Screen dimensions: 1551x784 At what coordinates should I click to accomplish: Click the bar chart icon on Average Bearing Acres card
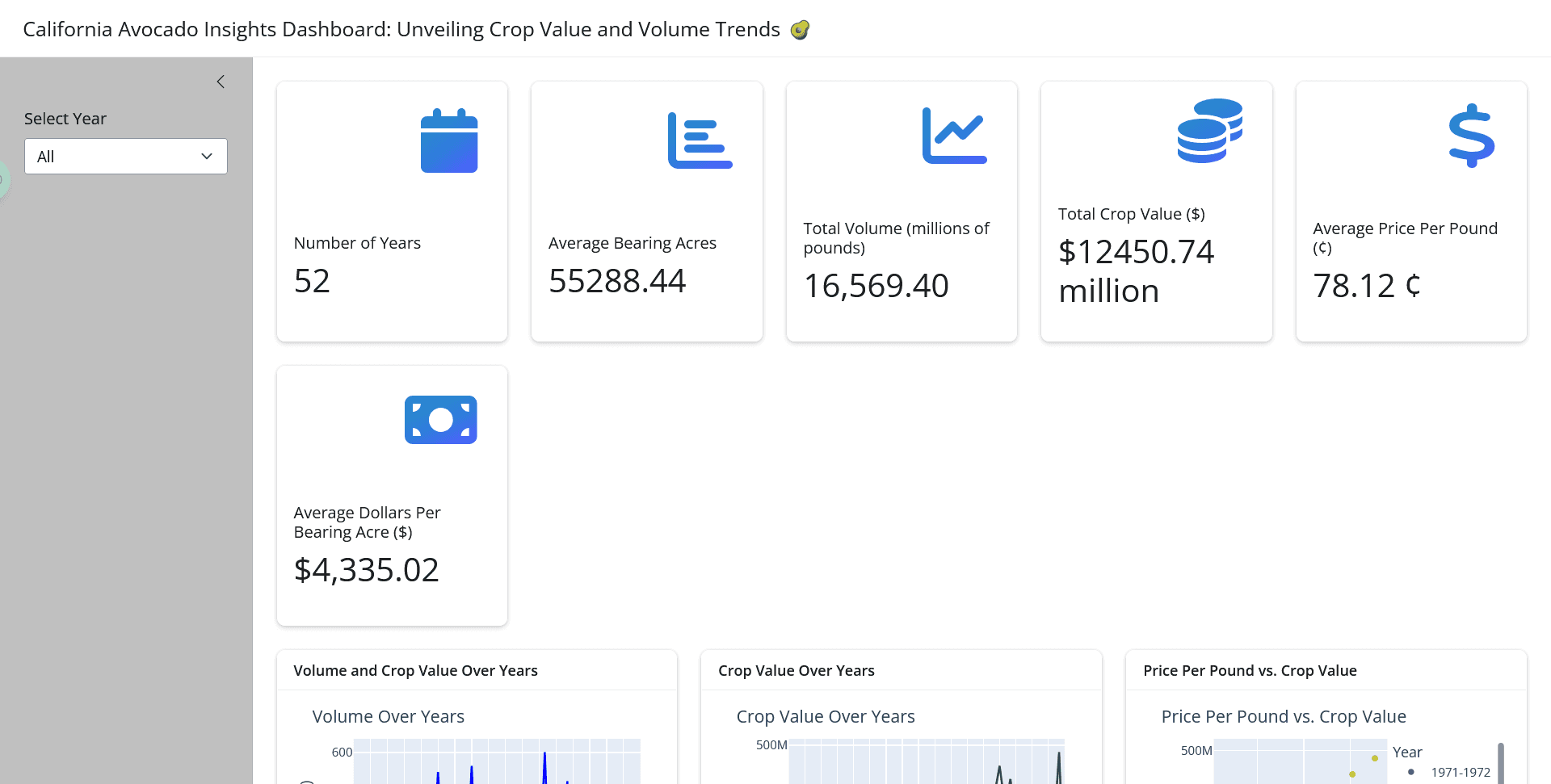(x=700, y=139)
